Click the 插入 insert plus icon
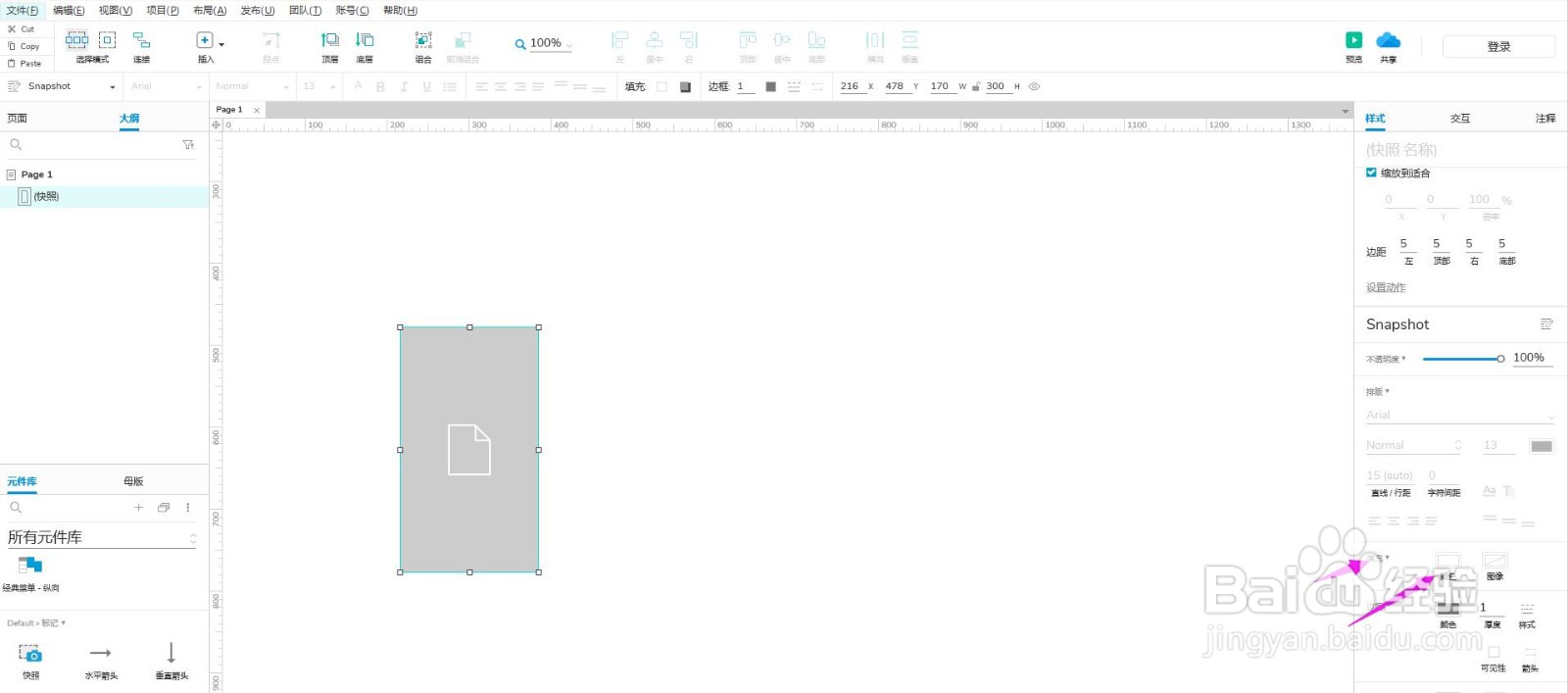The width and height of the screenshot is (1568, 693). point(204,40)
